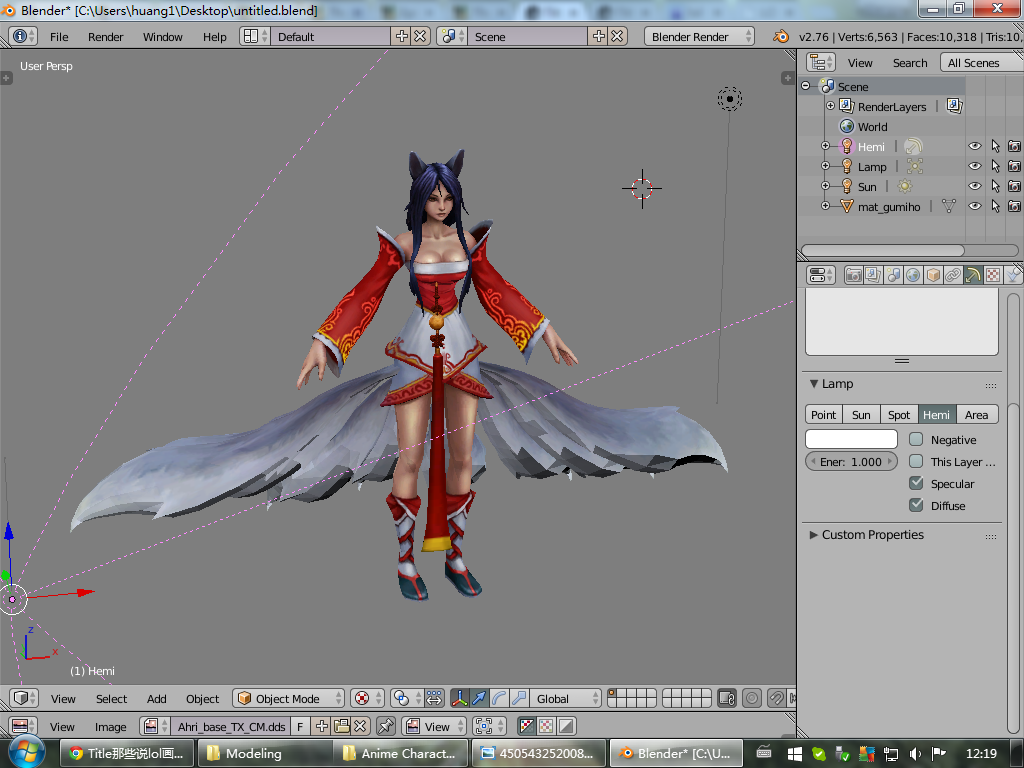Toggle snapping magnet icon
1024x768 pixels.
776,698
